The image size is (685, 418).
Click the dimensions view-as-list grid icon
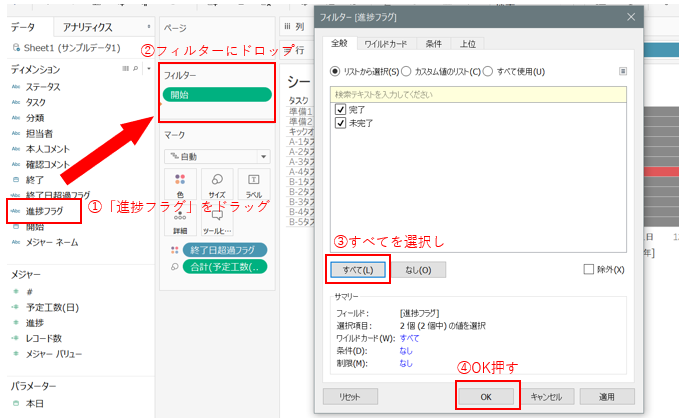pos(126,69)
